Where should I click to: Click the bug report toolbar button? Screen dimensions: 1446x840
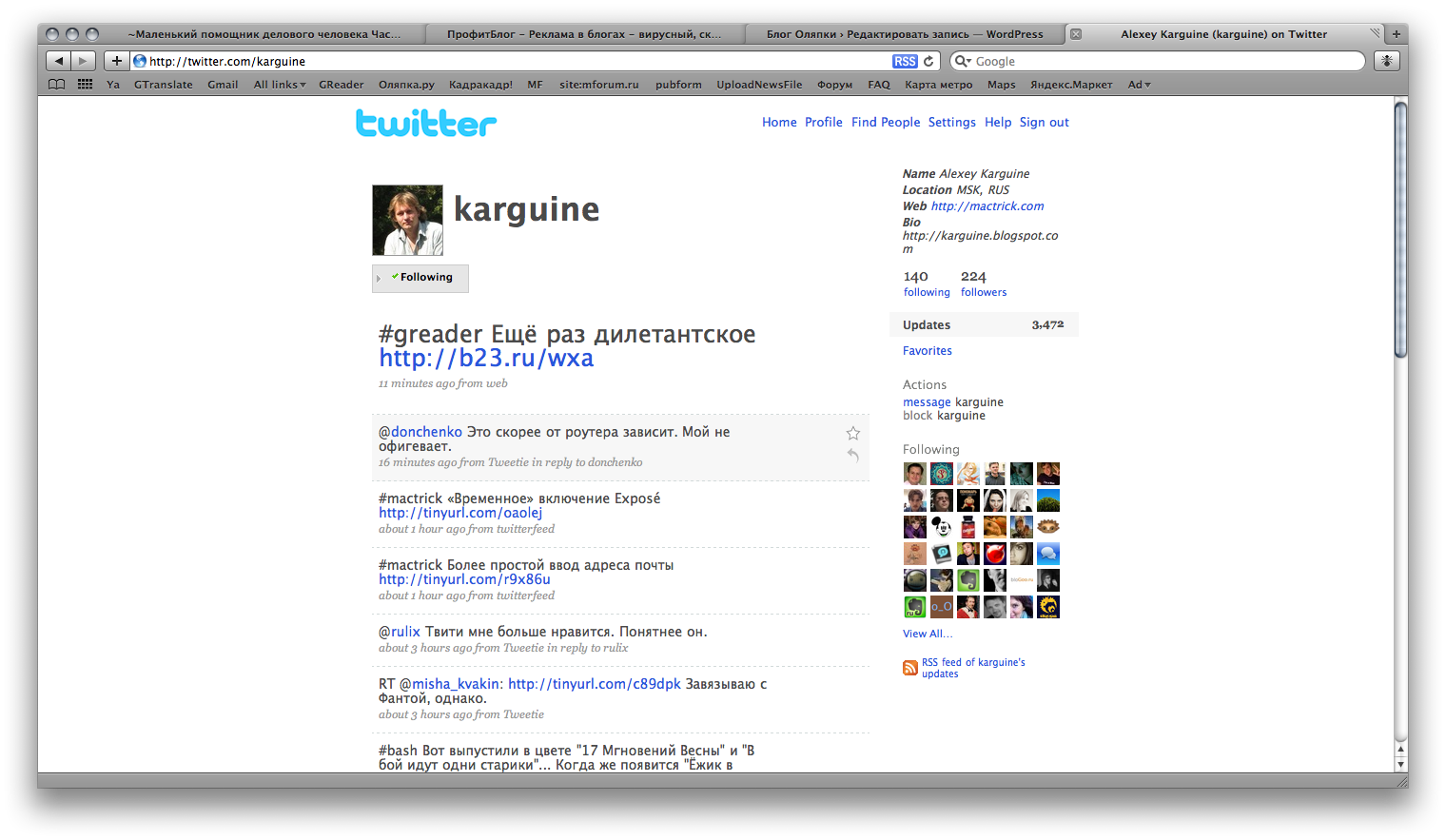(x=1387, y=61)
